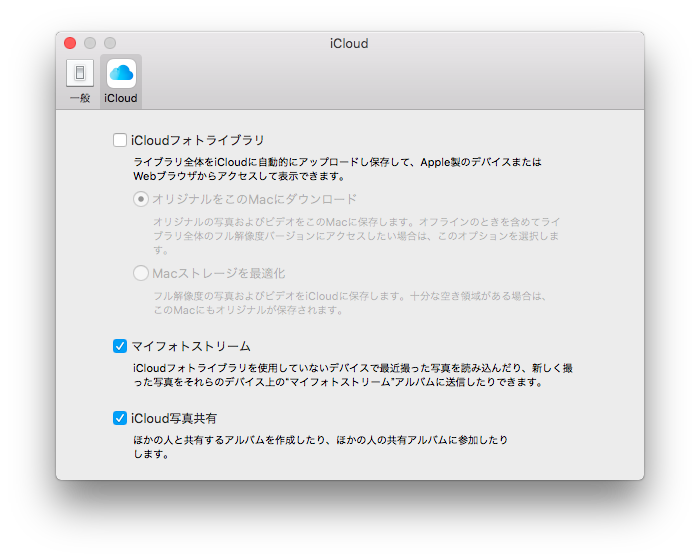This screenshot has height=560, width=700.
Task: Click the greyed-out zoom window button
Action: tap(110, 43)
